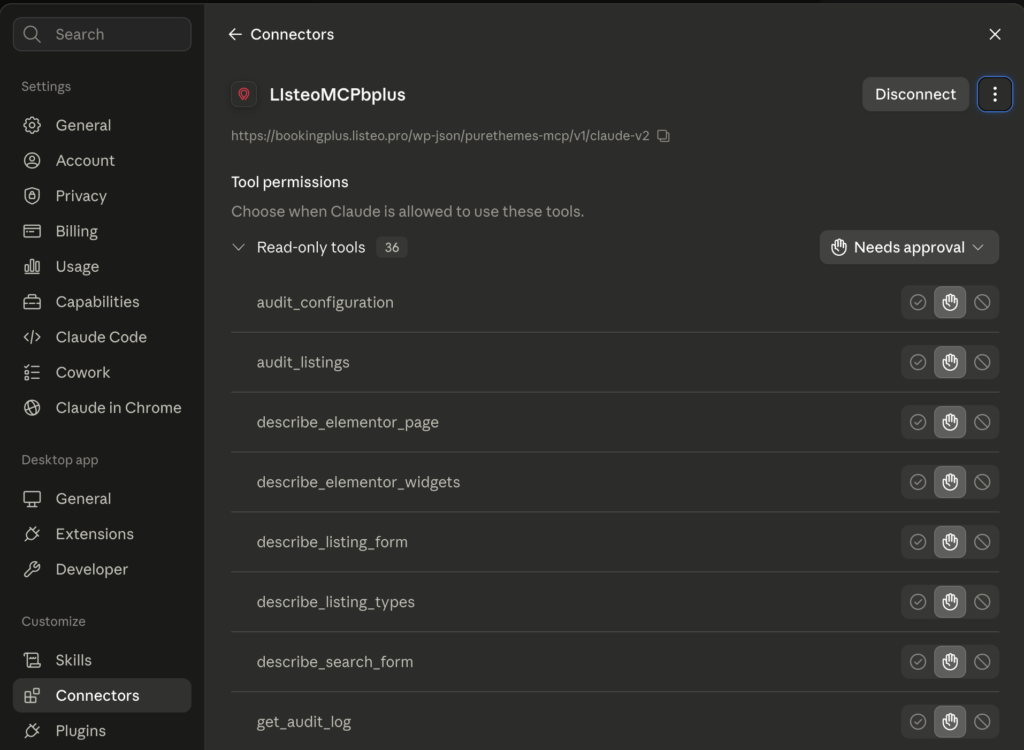Click the get_audit_log tool name
1024x750 pixels.
[x=304, y=722]
